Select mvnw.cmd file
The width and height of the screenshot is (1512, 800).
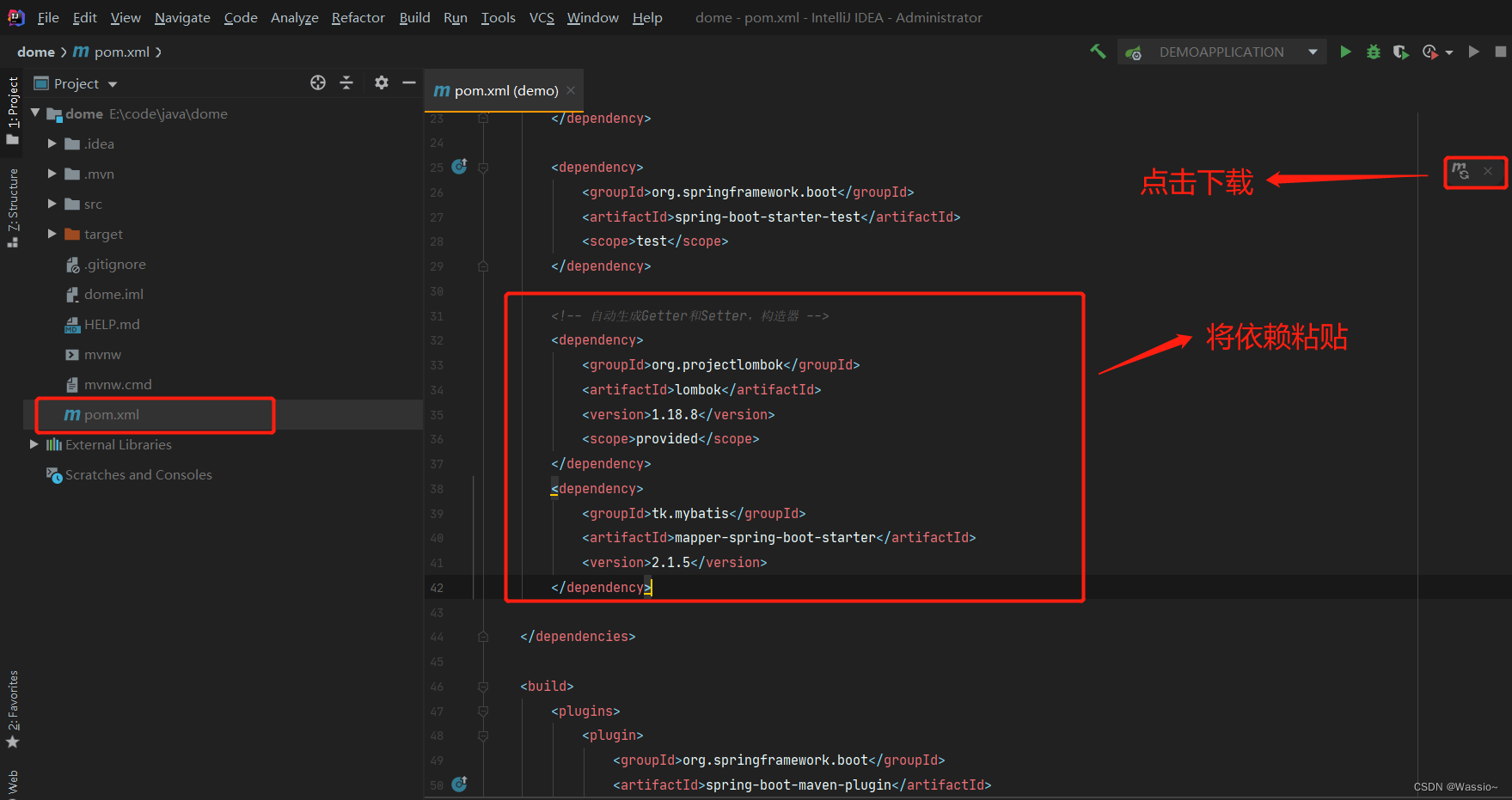click(118, 384)
